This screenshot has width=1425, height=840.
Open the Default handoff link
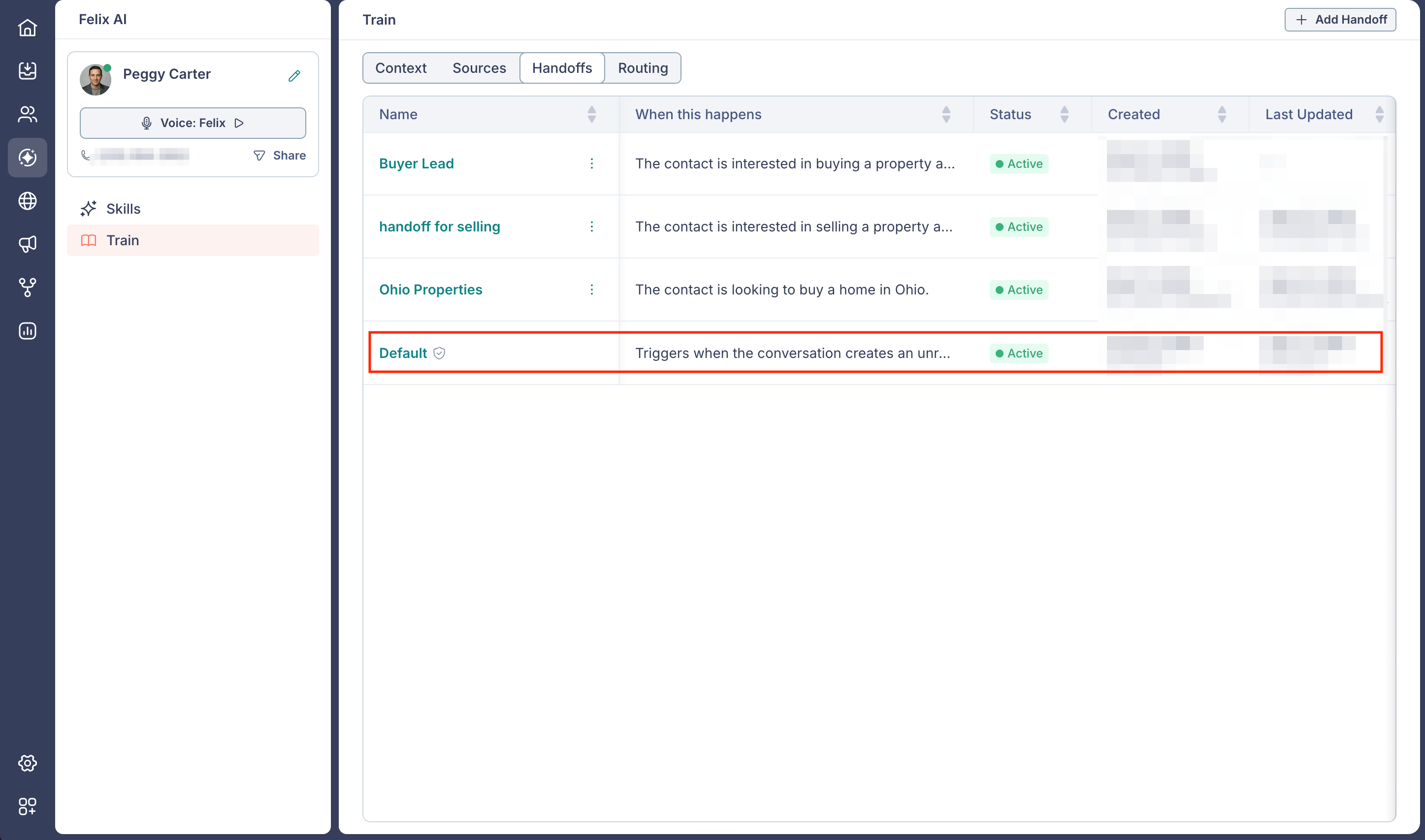[x=403, y=353]
